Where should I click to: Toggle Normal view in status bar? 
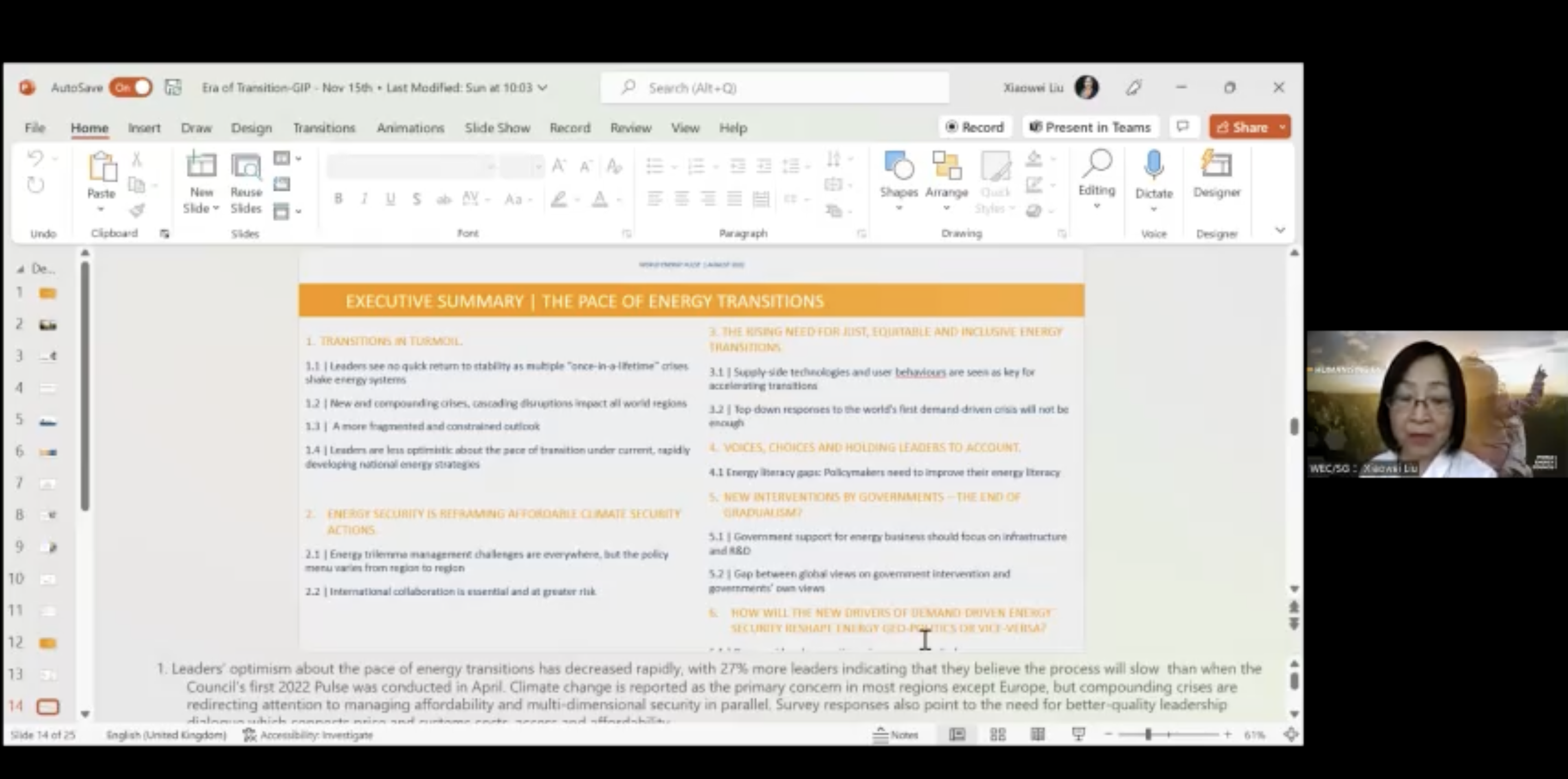click(x=957, y=734)
